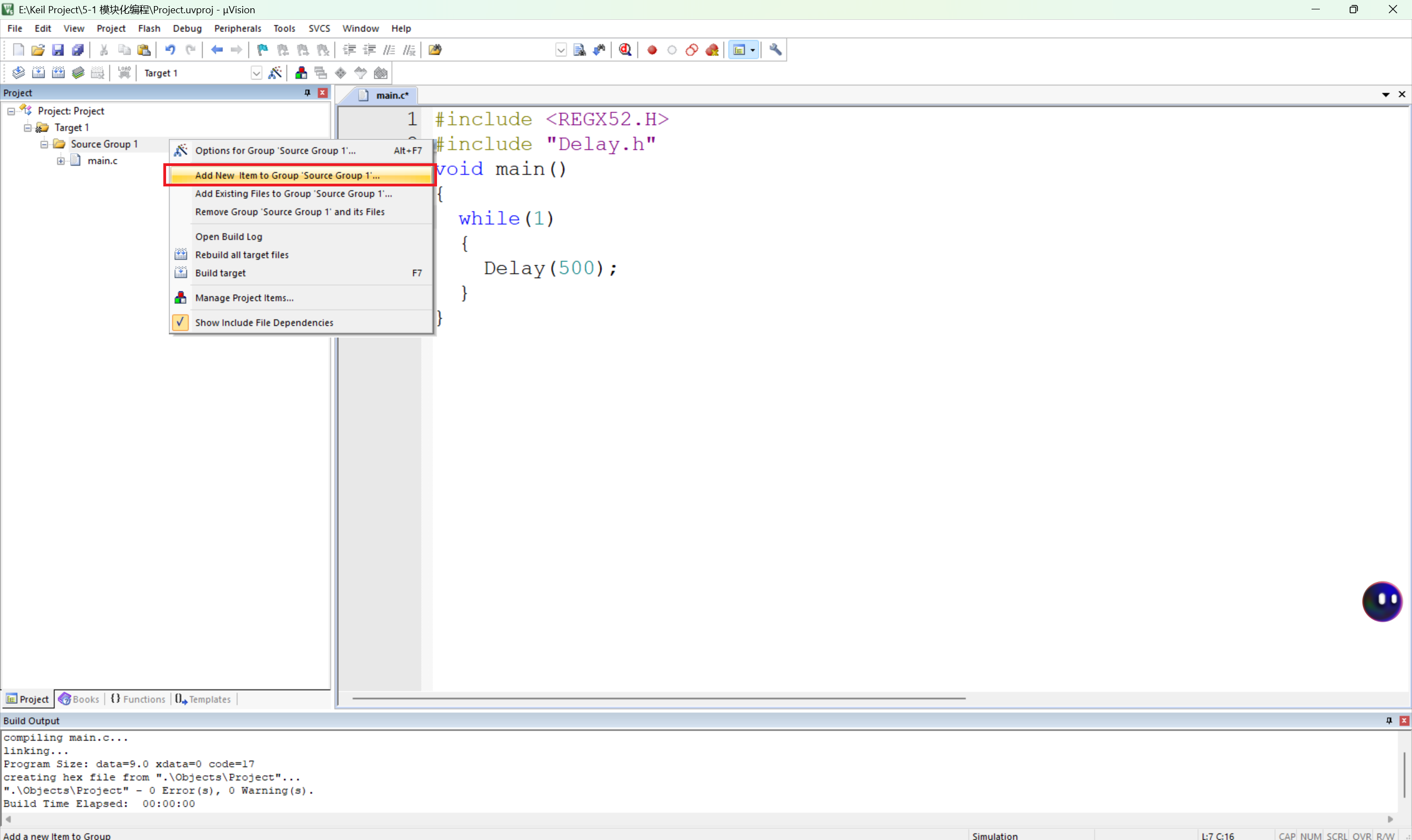
Task: Insert a breakpoint with the red dot icon
Action: coord(652,50)
